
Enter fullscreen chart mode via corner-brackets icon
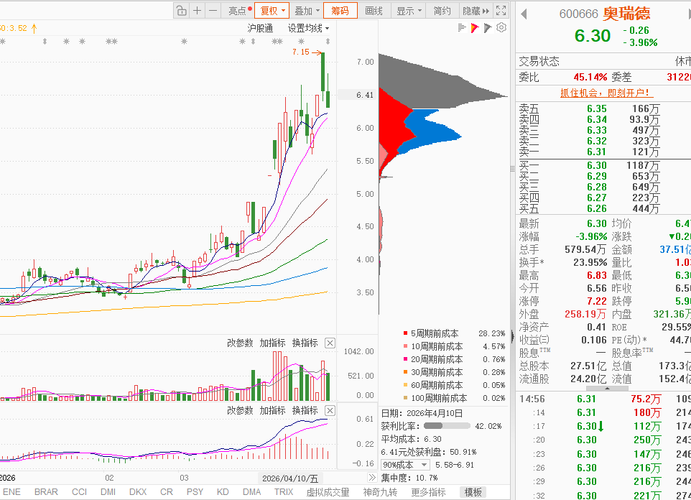pyautogui.click(x=501, y=11)
